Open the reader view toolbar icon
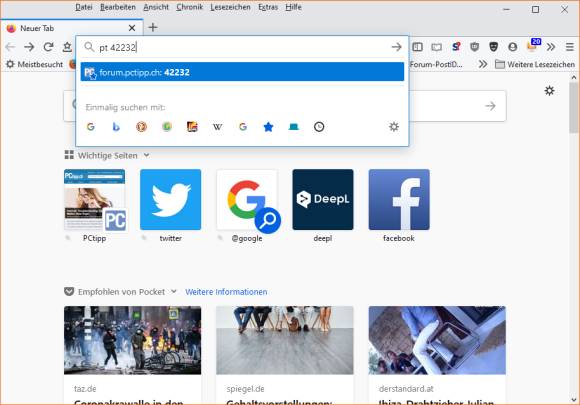580x405 pixels. [436, 47]
